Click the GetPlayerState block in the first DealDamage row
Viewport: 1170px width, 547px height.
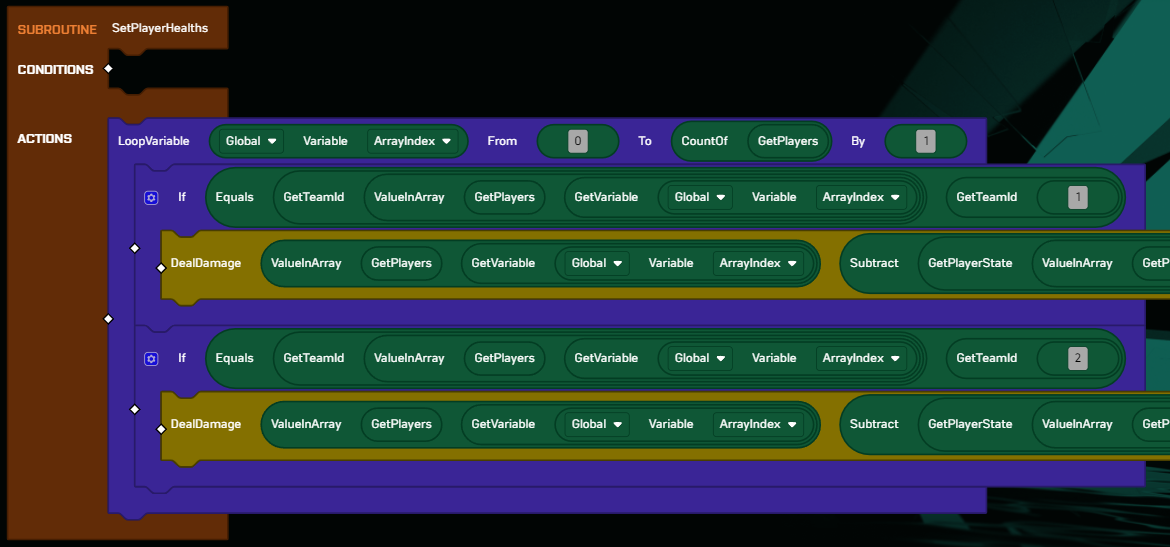pos(970,263)
